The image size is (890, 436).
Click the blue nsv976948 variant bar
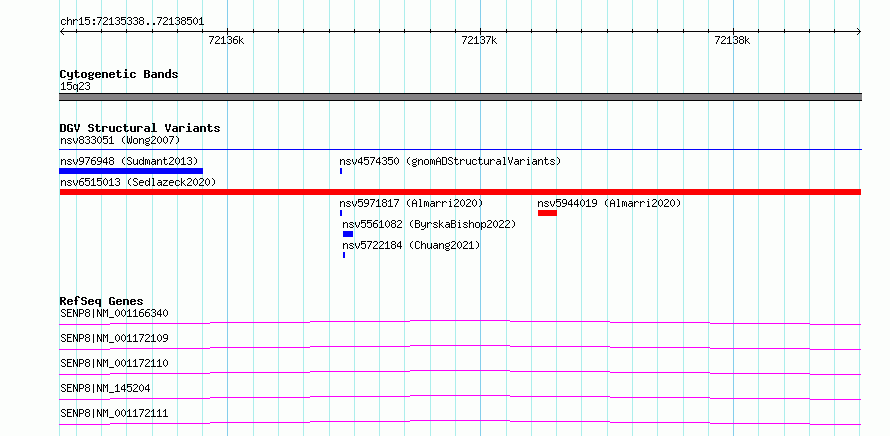(x=131, y=171)
